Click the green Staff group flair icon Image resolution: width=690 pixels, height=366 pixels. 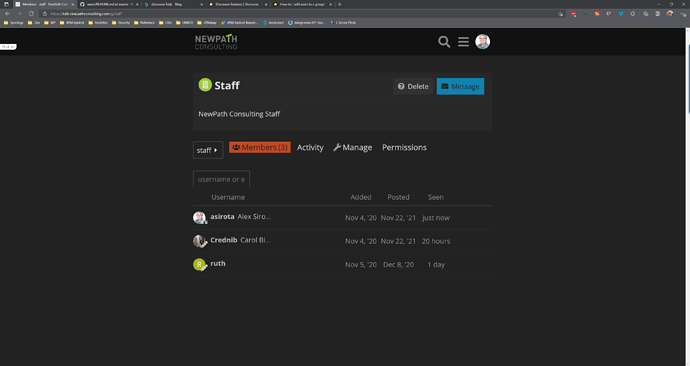click(205, 85)
